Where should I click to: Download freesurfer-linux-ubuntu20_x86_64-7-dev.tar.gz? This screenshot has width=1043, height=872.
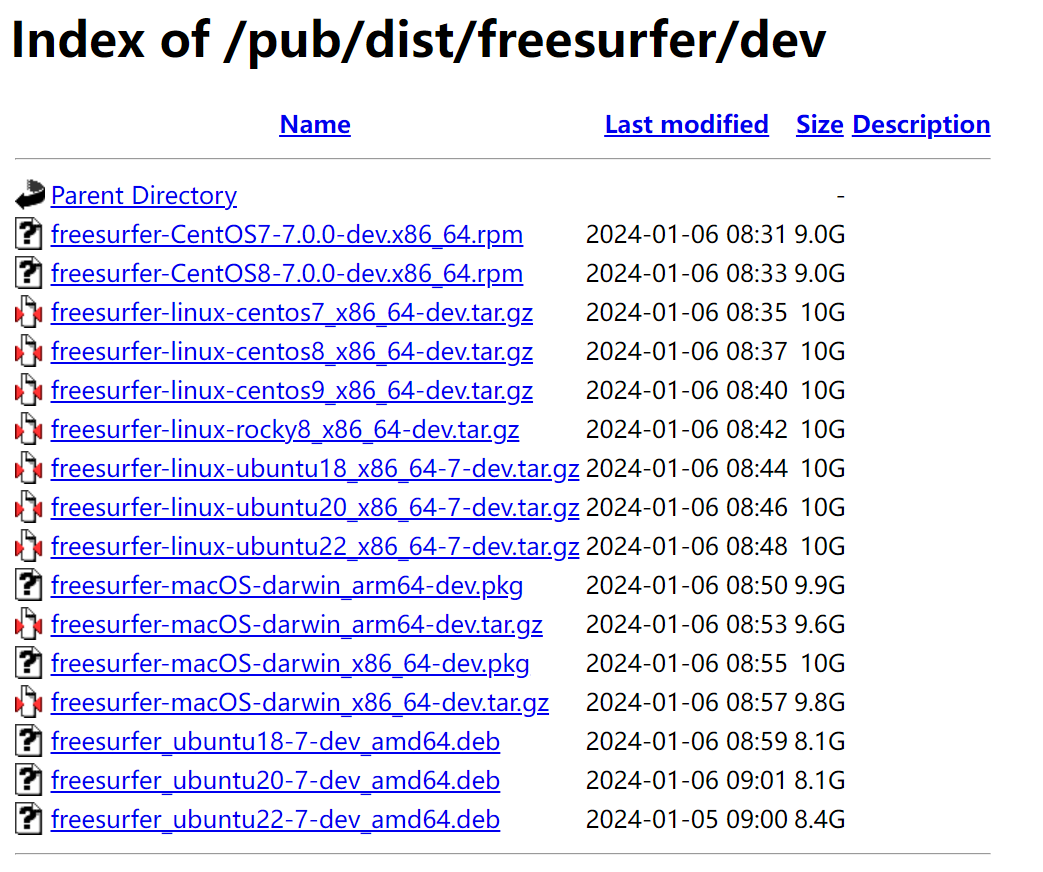315,508
